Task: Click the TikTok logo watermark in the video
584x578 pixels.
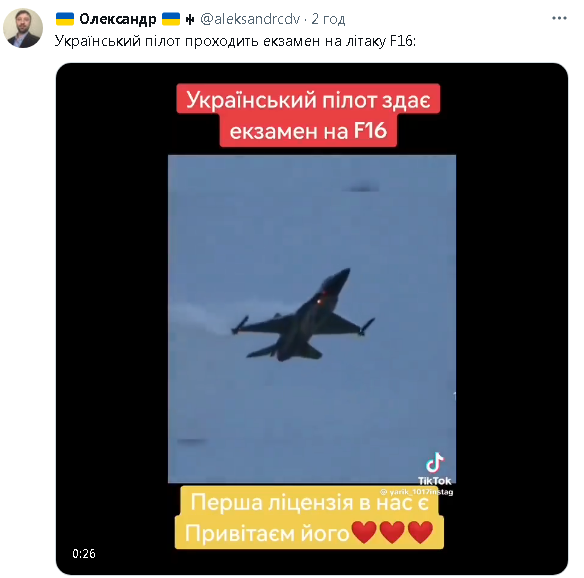Action: [435, 469]
